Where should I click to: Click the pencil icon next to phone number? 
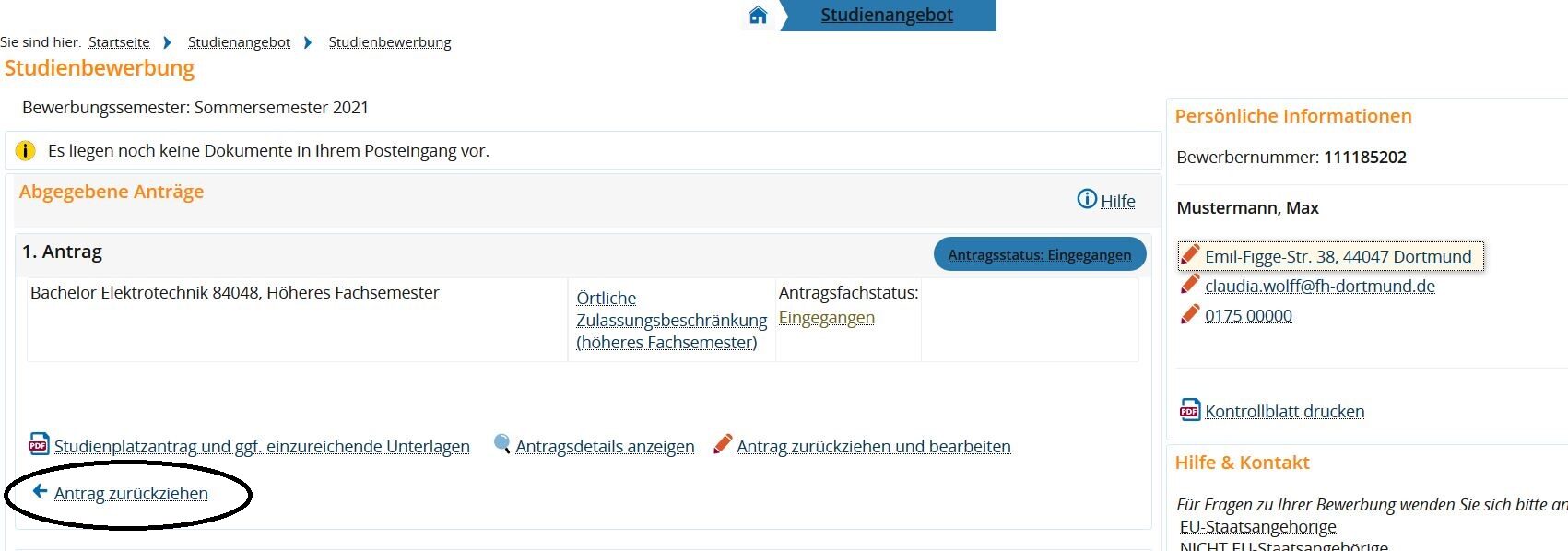1190,315
